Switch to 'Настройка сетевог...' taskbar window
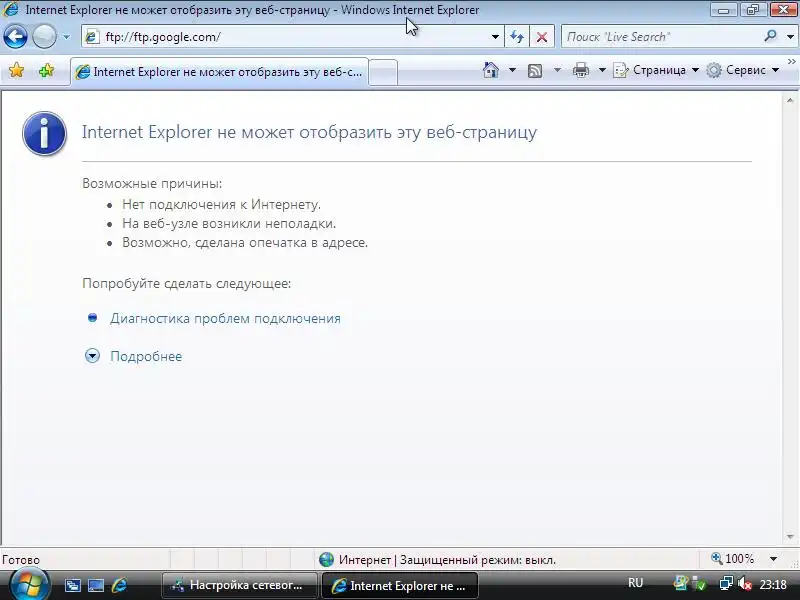The width and height of the screenshot is (800, 600). pyautogui.click(x=240, y=585)
